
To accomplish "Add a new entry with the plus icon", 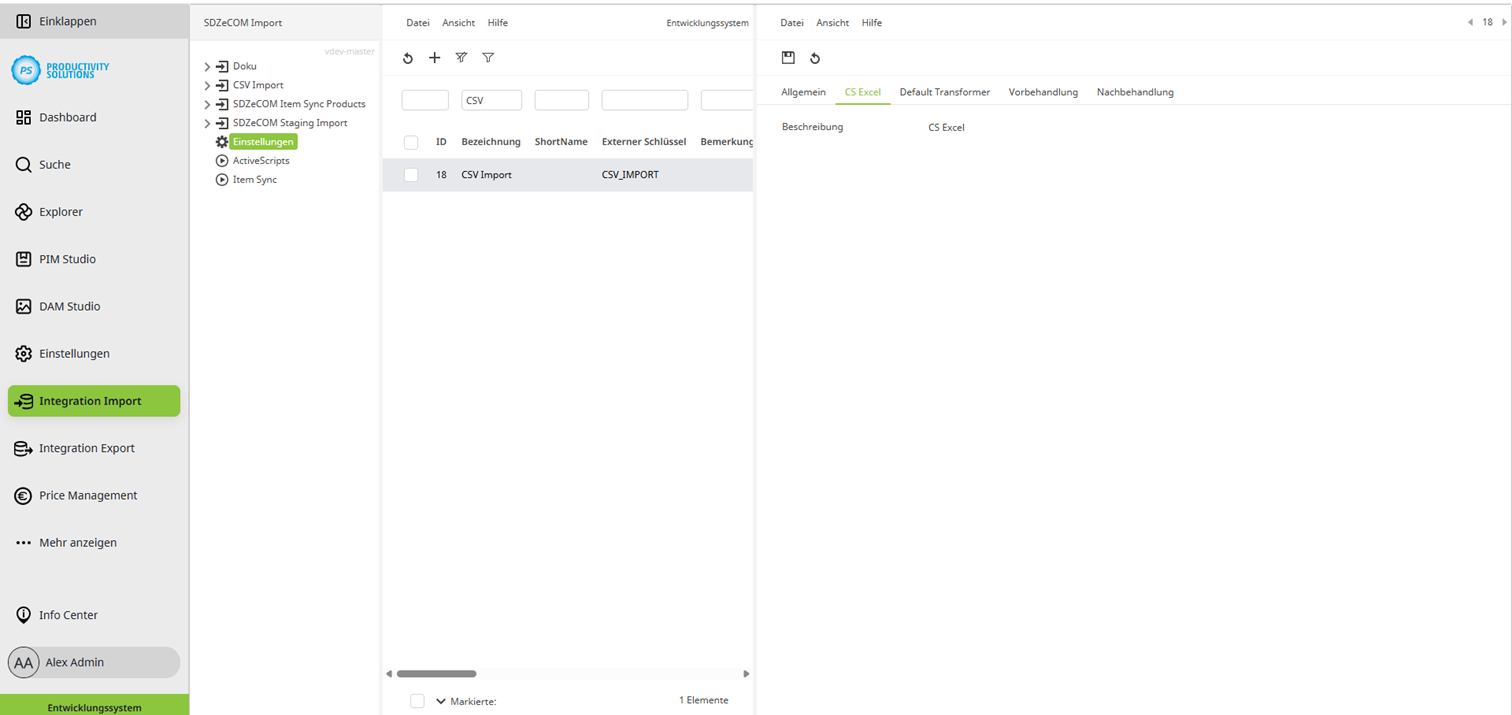I will [x=434, y=58].
